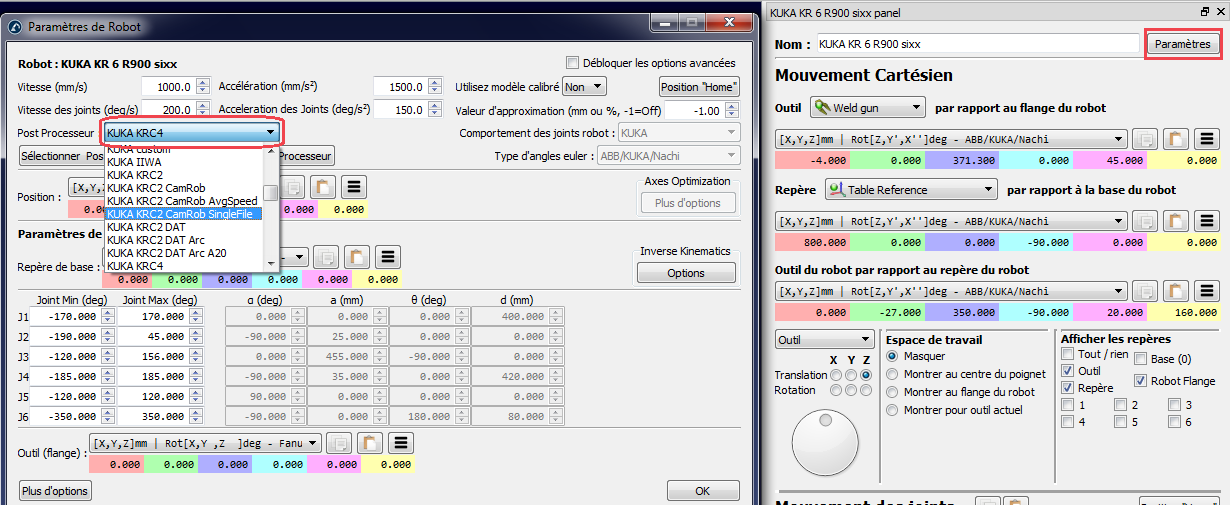
Task: Open the Position row menu (three-line icon)
Action: [x=353, y=187]
